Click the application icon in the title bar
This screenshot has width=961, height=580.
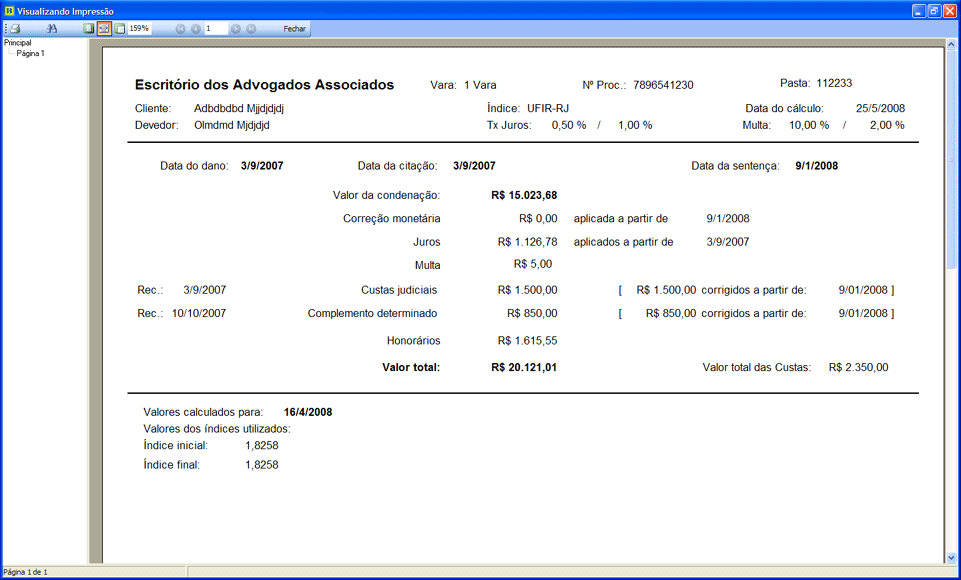[x=9, y=11]
